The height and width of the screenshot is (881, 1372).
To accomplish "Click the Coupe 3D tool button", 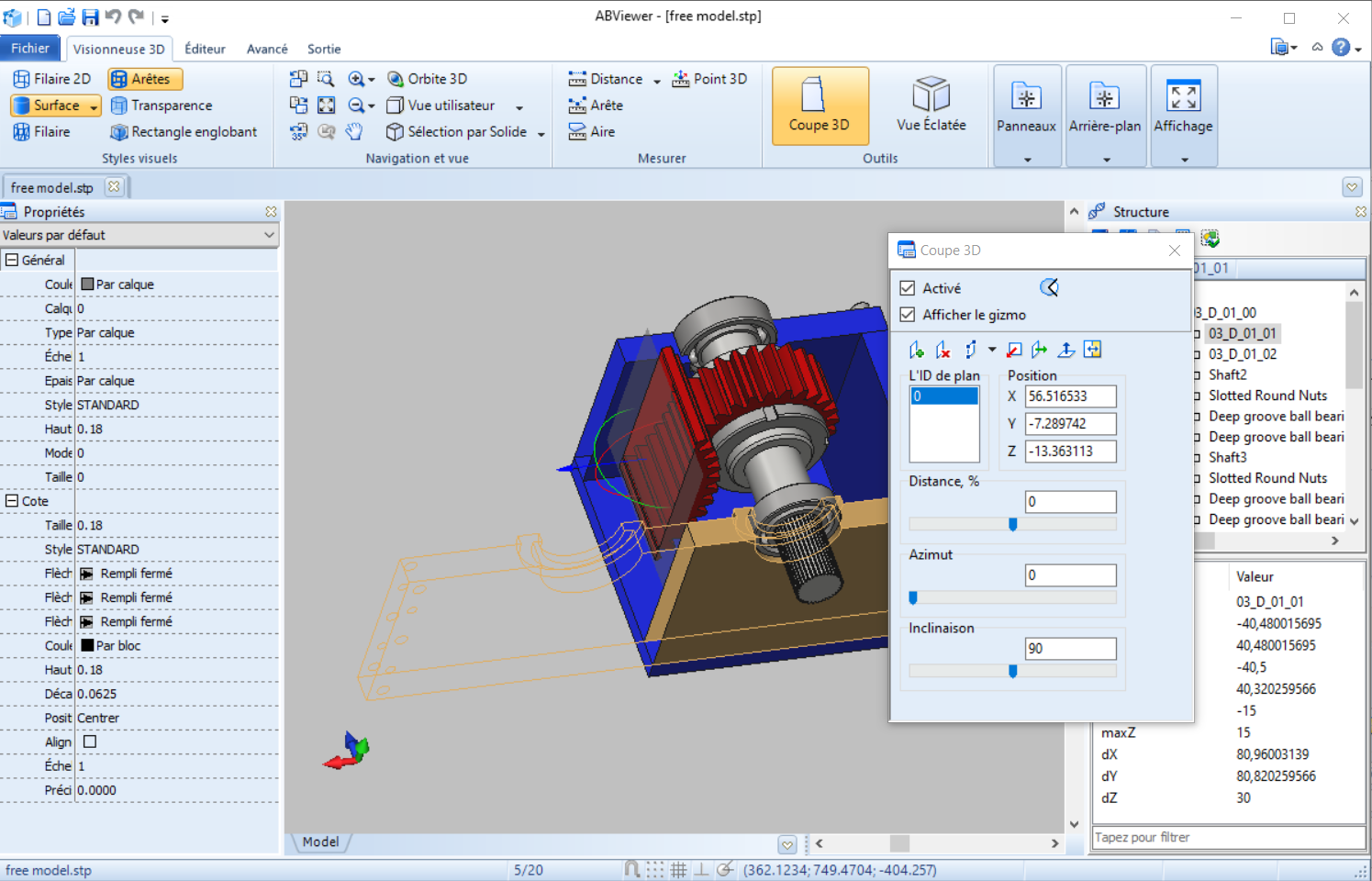I will pyautogui.click(x=820, y=106).
